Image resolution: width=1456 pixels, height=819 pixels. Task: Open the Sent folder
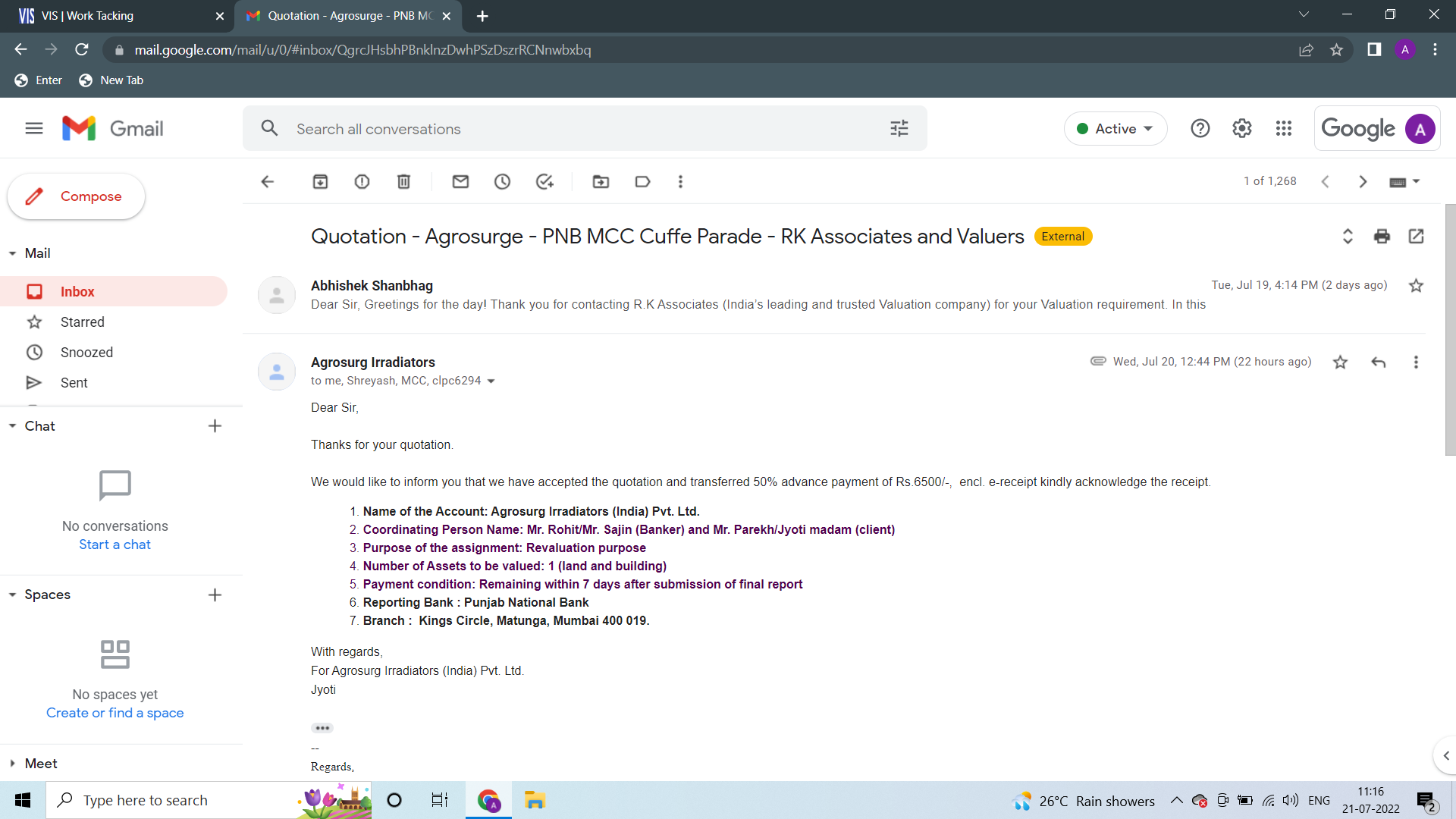(x=114, y=383)
